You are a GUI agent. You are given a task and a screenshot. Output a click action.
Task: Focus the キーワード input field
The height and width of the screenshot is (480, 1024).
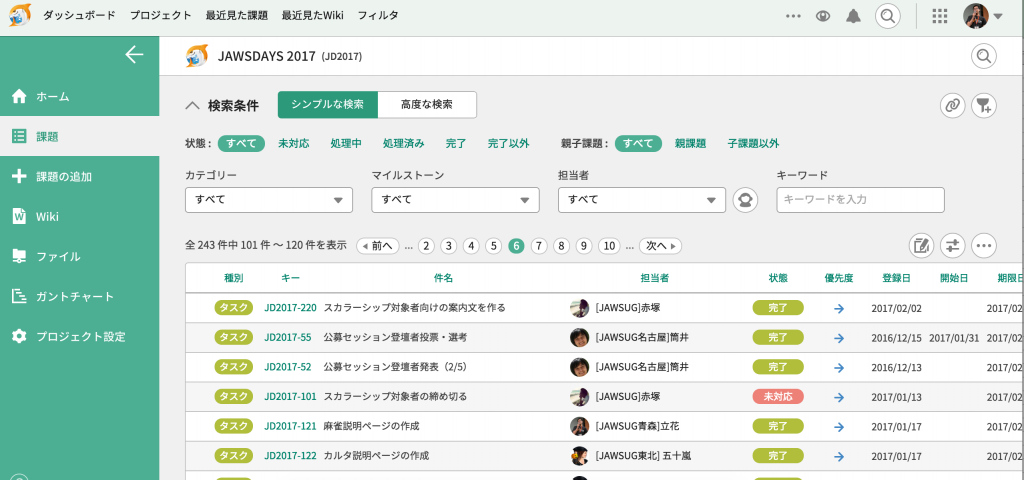(860, 200)
